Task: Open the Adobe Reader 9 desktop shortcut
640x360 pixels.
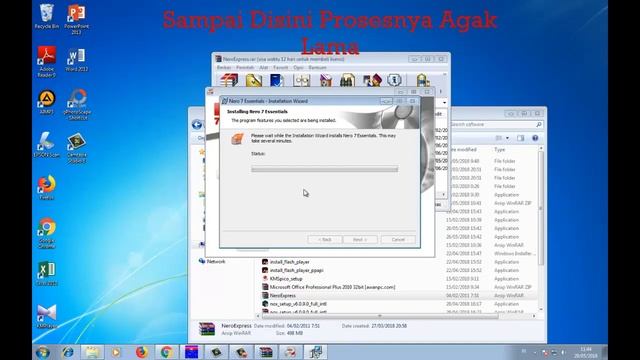Action: [x=47, y=62]
